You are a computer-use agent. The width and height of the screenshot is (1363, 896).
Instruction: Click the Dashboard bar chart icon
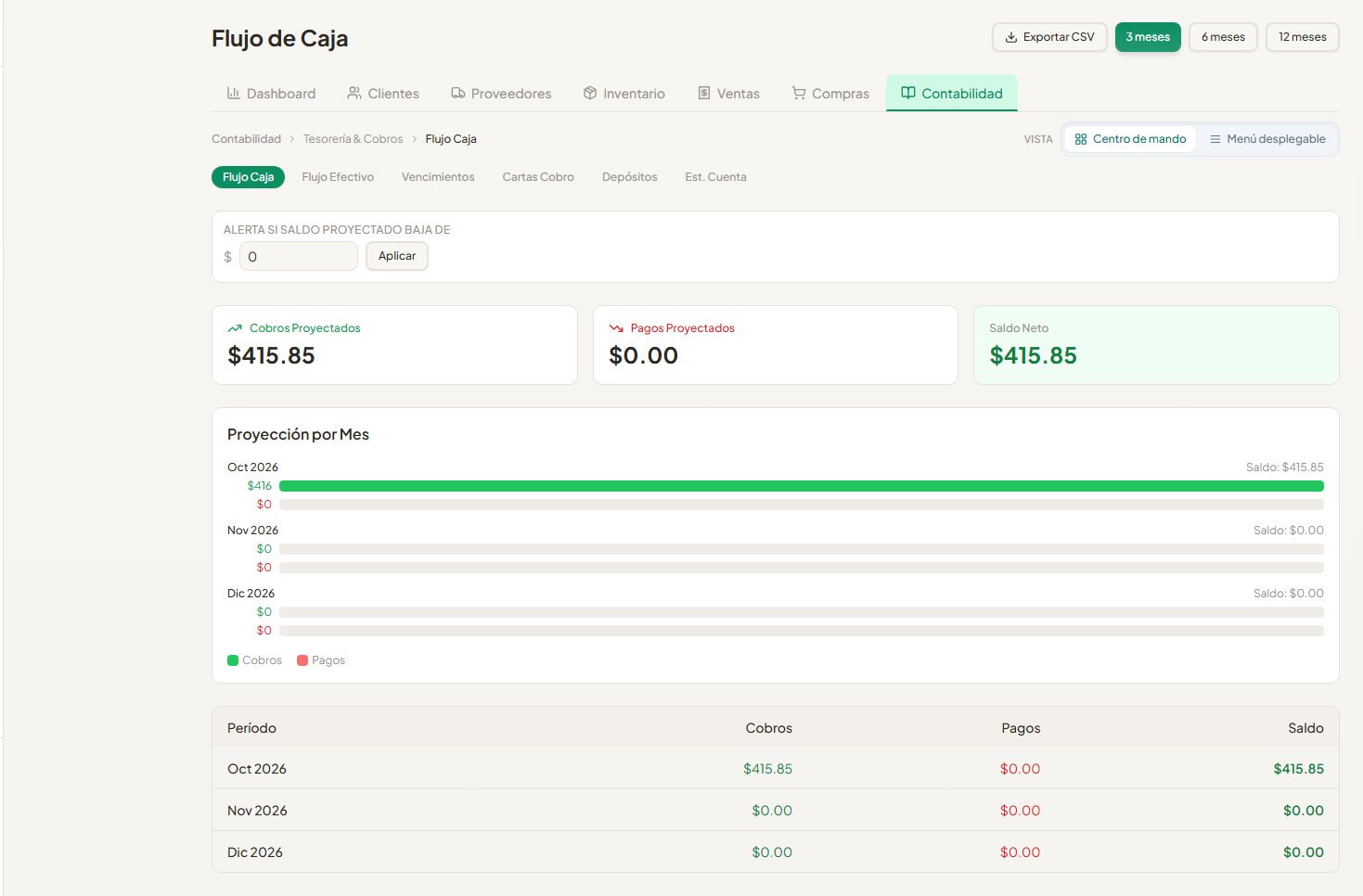pyautogui.click(x=234, y=93)
